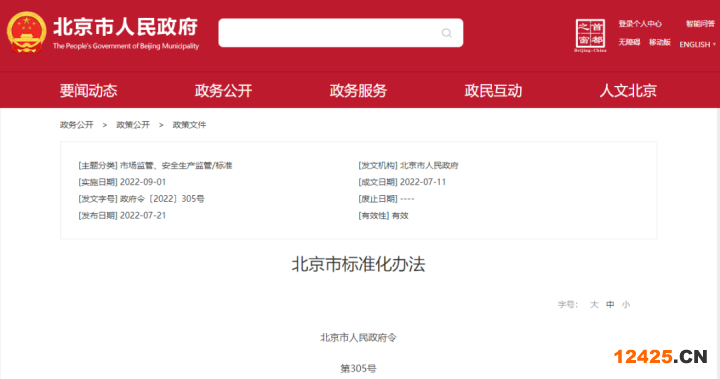The height and width of the screenshot is (379, 720).
Task: Open the 首都之窗 Beijing-China logo
Action: pyautogui.click(x=590, y=35)
